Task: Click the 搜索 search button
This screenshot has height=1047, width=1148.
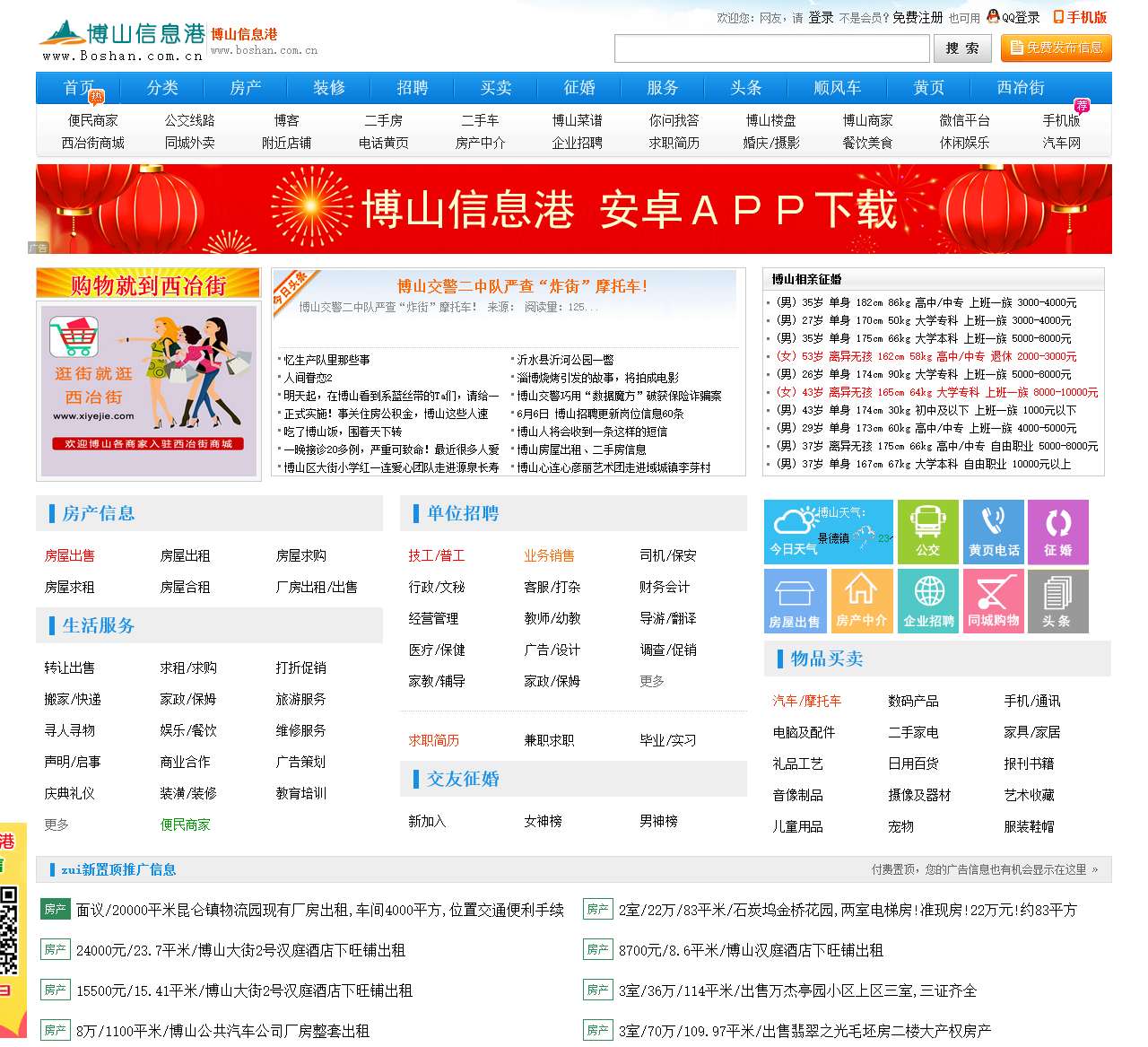Action: point(962,49)
